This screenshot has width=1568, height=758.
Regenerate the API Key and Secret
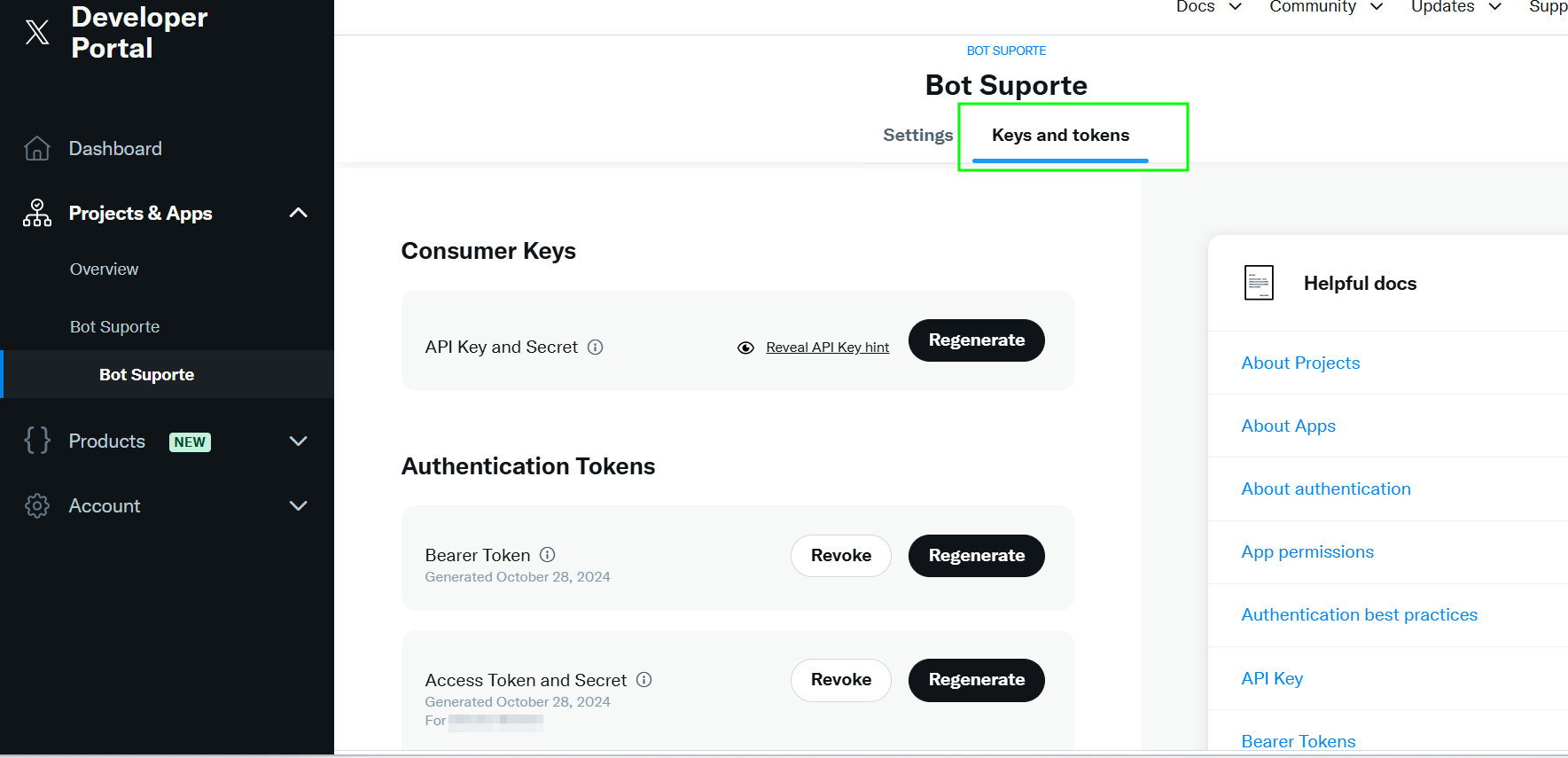pyautogui.click(x=976, y=340)
